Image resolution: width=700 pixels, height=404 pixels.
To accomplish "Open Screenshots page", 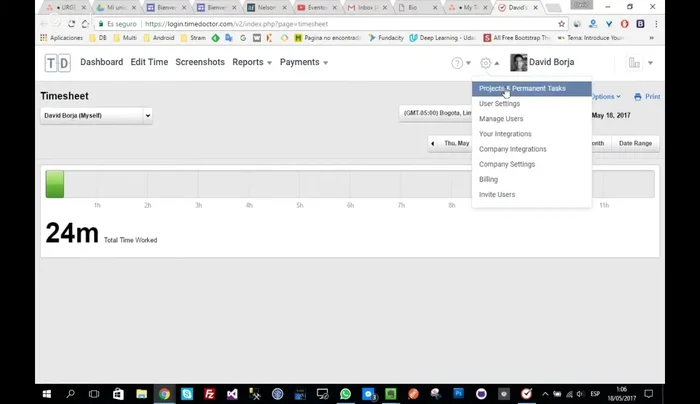I will [x=200, y=62].
